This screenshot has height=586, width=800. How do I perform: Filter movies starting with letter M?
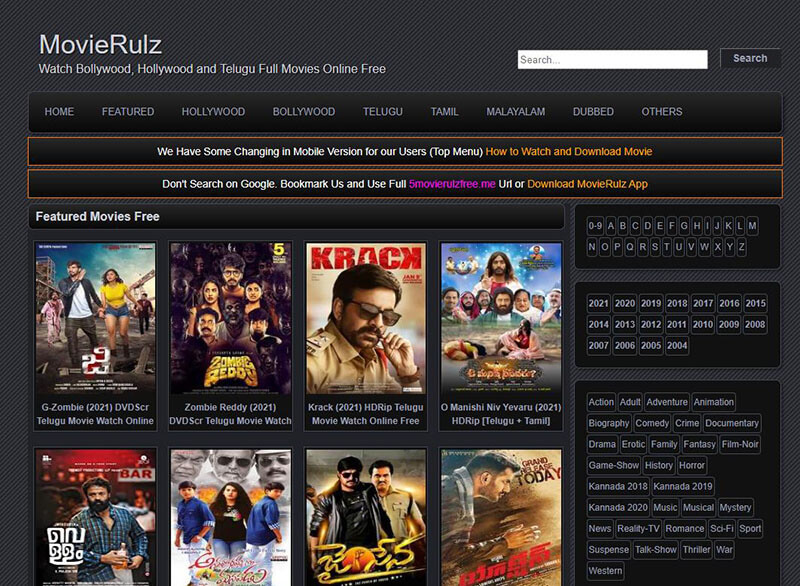click(752, 226)
